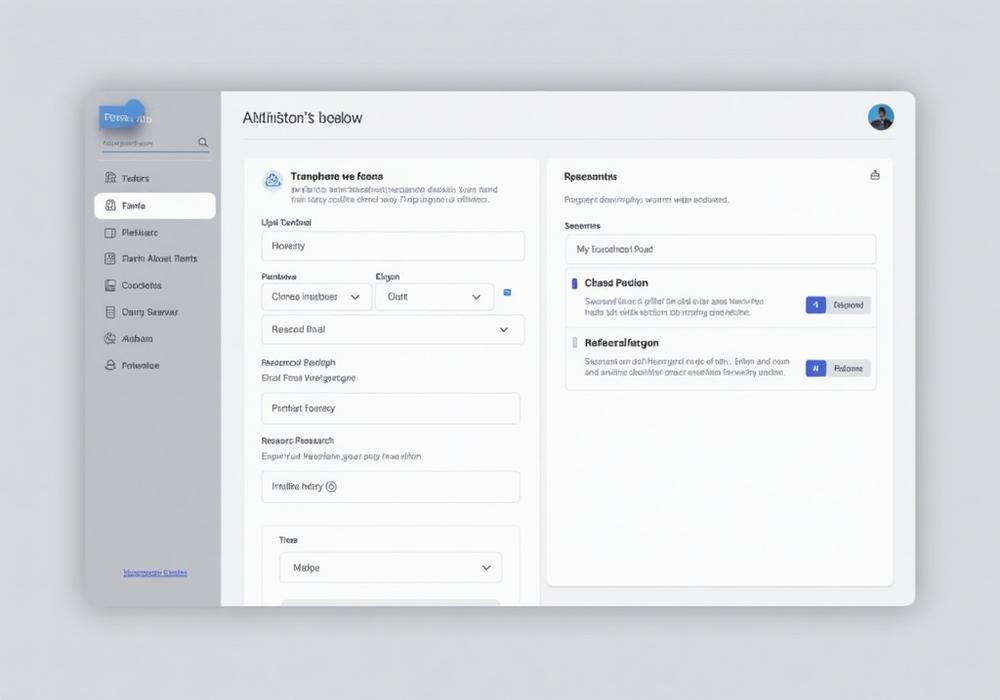This screenshot has width=1000, height=700.
Task: Click the globe icon beside the seventh sidebar entry
Action: pos(112,338)
